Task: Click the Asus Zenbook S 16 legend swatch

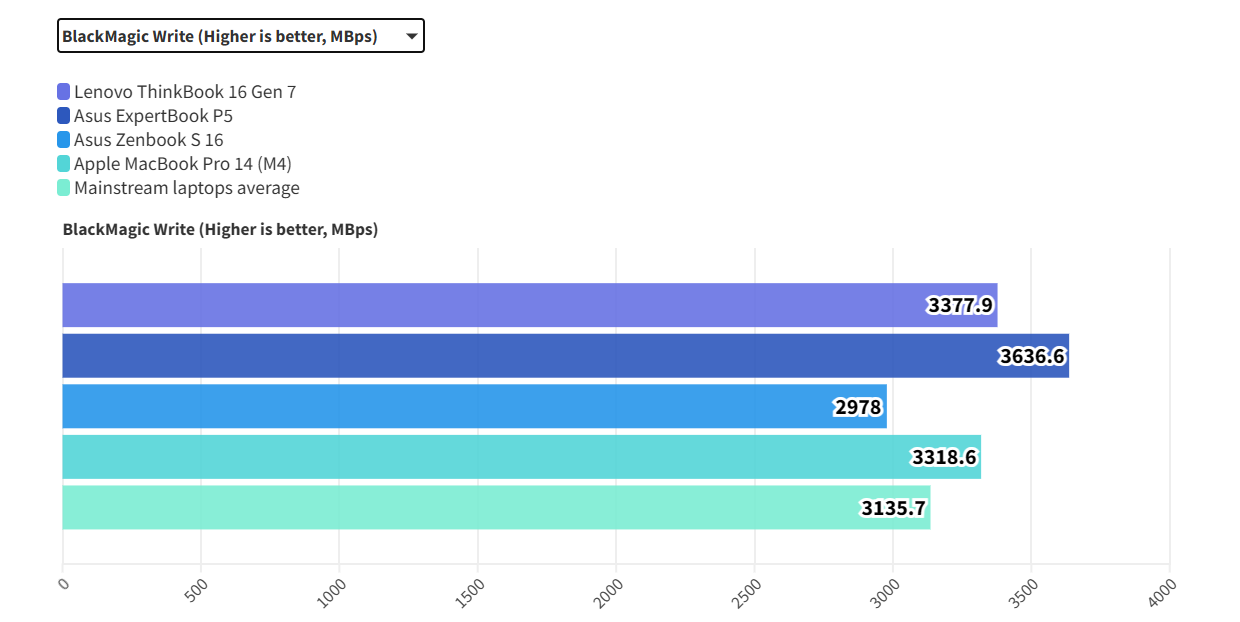Action: [64, 140]
